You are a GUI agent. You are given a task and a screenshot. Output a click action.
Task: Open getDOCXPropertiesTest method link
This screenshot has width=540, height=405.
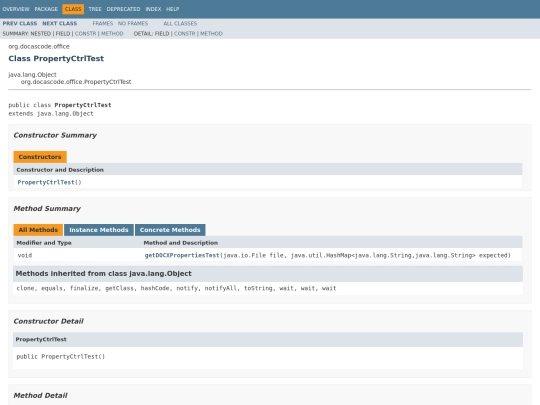click(182, 255)
